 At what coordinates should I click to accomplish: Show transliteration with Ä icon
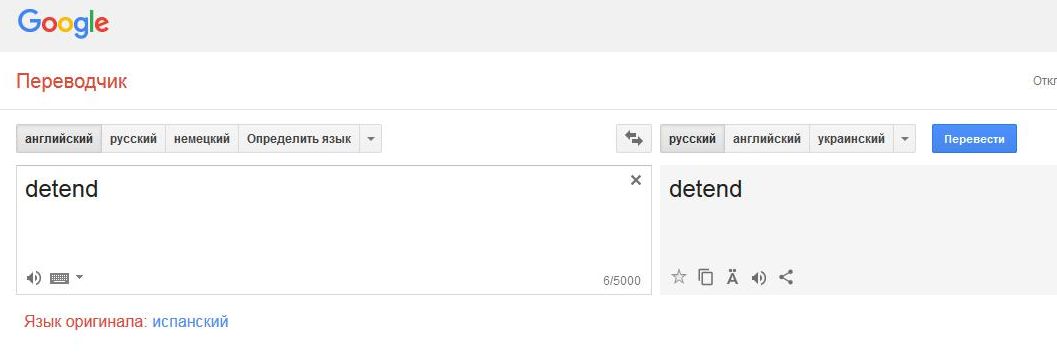pyautogui.click(x=733, y=277)
